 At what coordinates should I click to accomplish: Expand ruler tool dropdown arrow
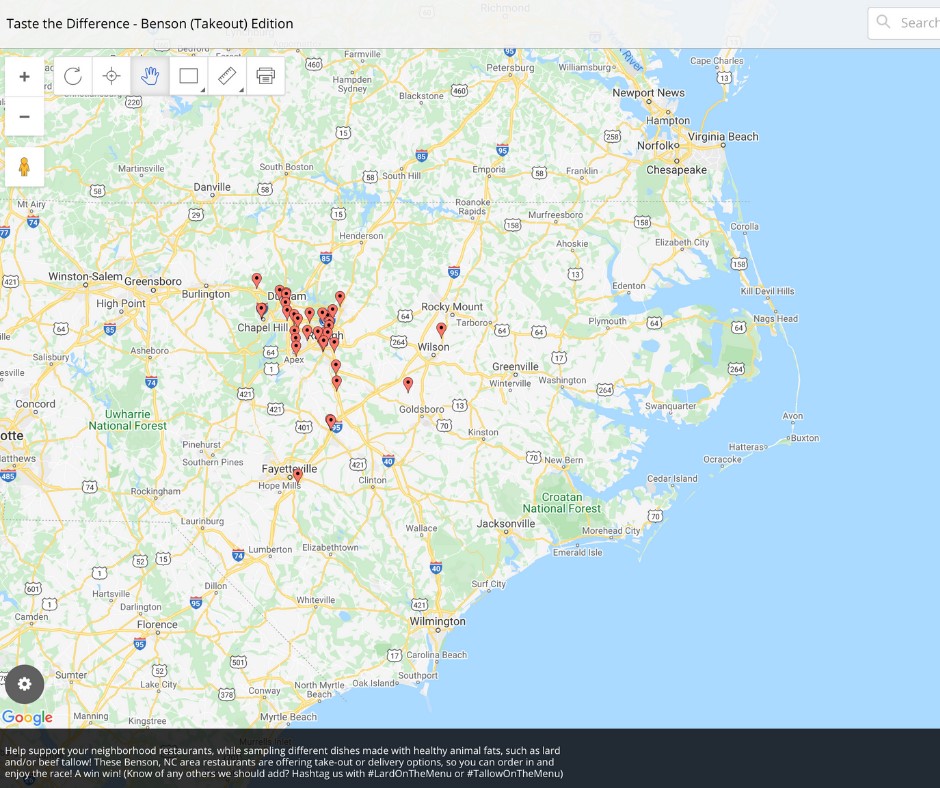click(241, 90)
